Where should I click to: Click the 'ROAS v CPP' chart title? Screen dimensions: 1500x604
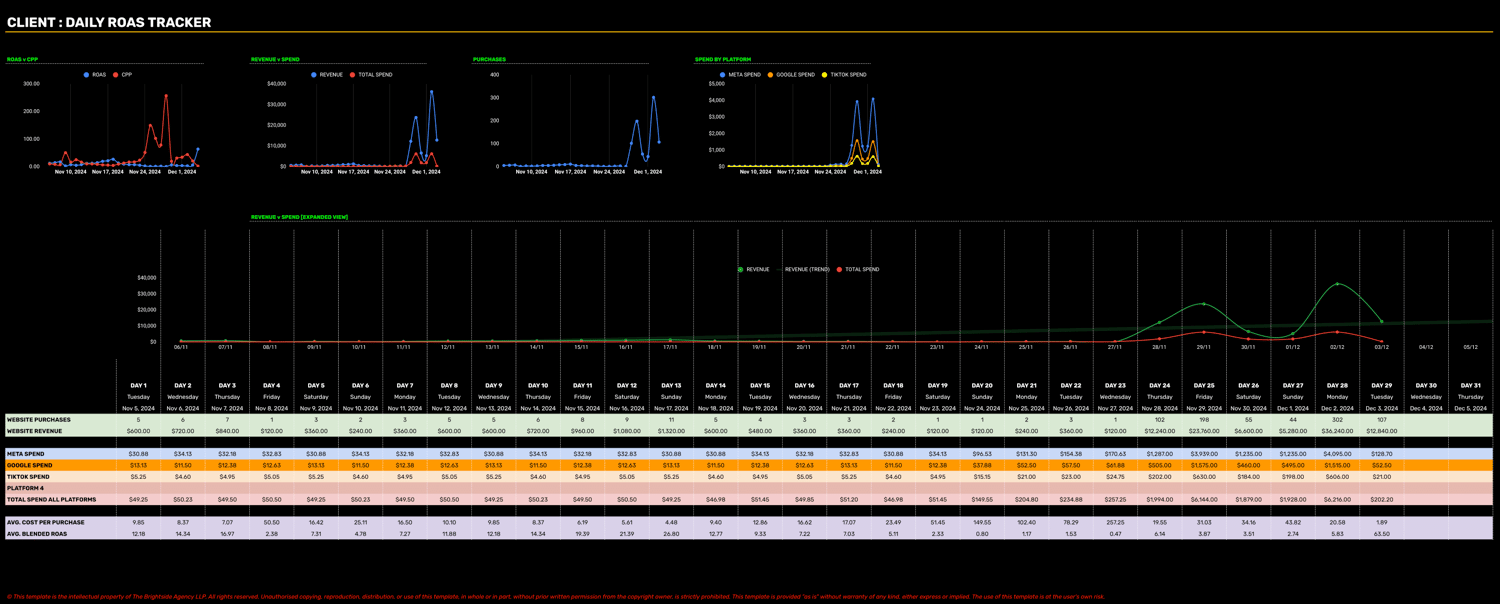point(22,60)
